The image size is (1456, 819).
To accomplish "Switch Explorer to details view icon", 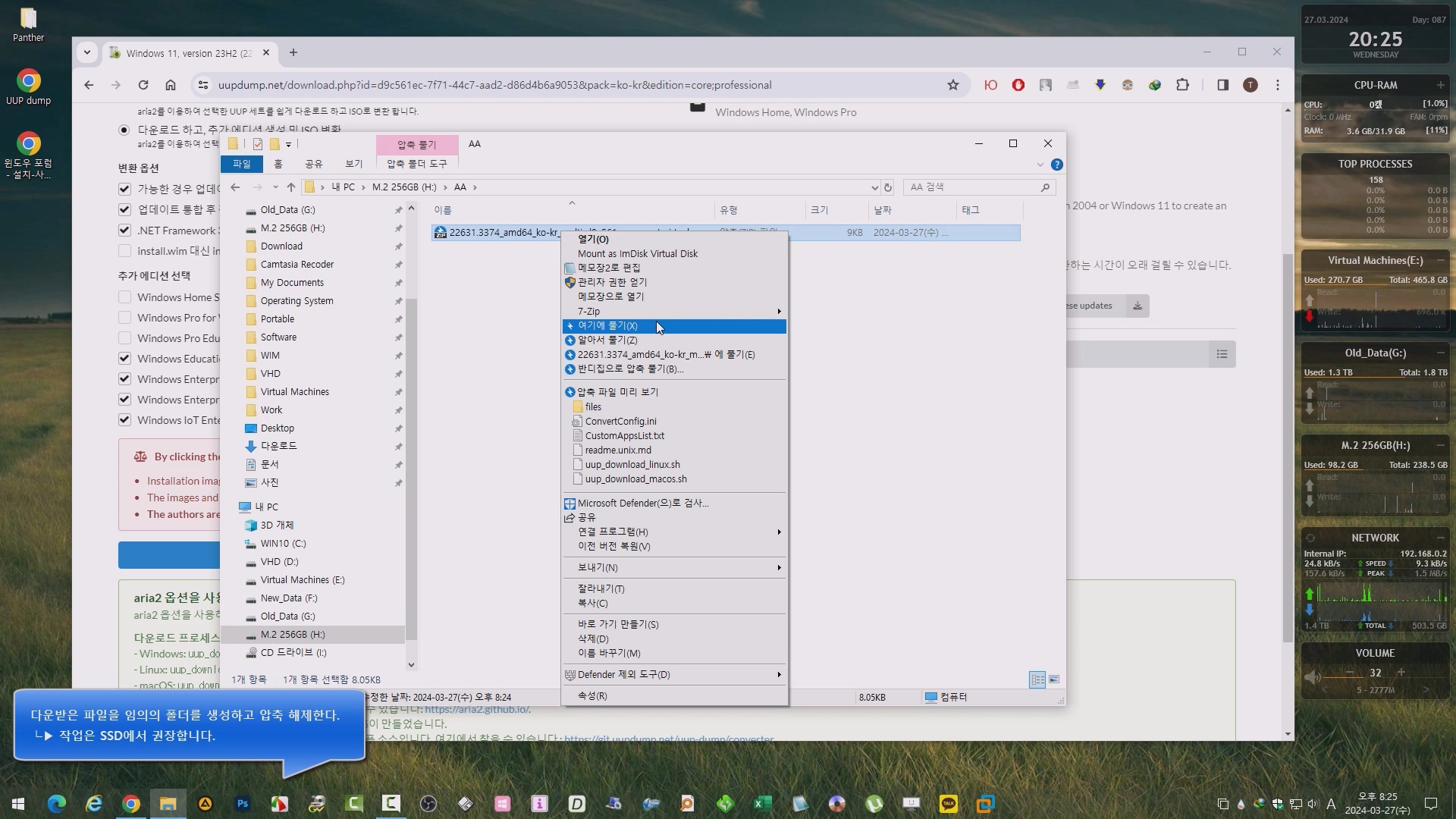I will (x=1037, y=679).
